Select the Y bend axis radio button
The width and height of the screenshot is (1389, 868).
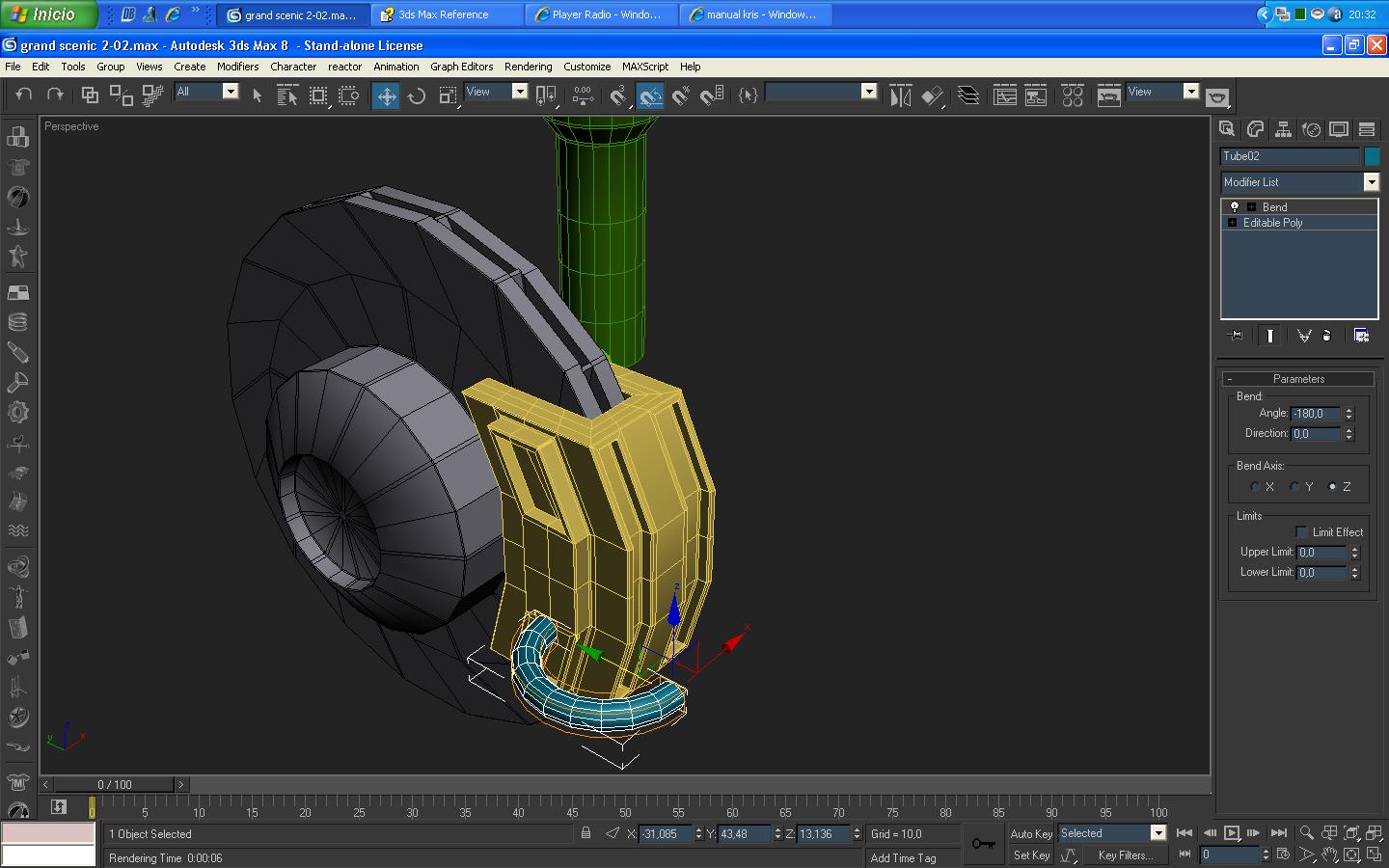click(x=1294, y=487)
